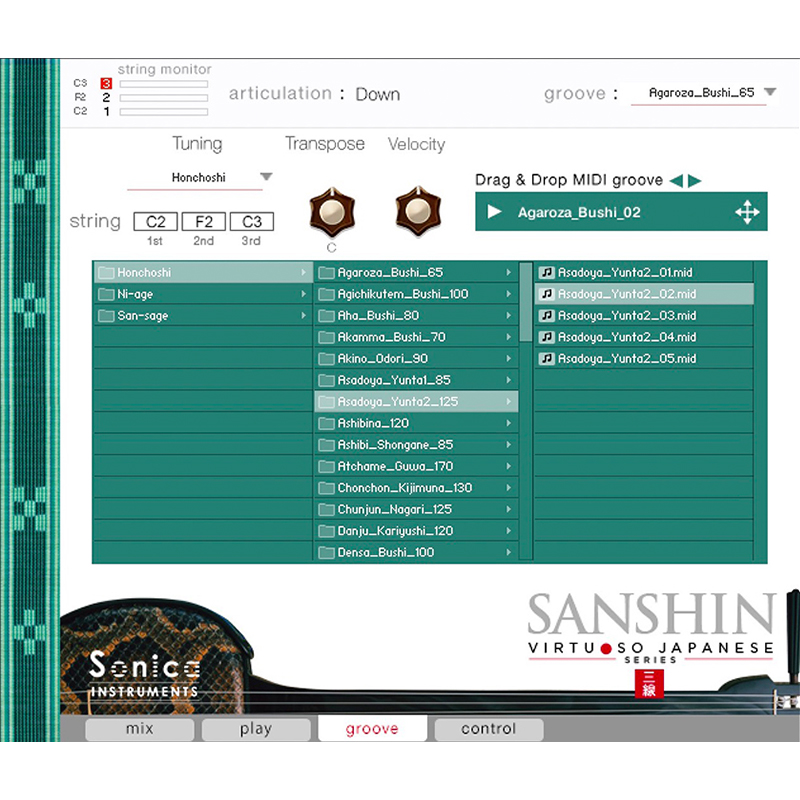
Task: Open the Honchoshi tuning dropdown
Action: click(199, 178)
